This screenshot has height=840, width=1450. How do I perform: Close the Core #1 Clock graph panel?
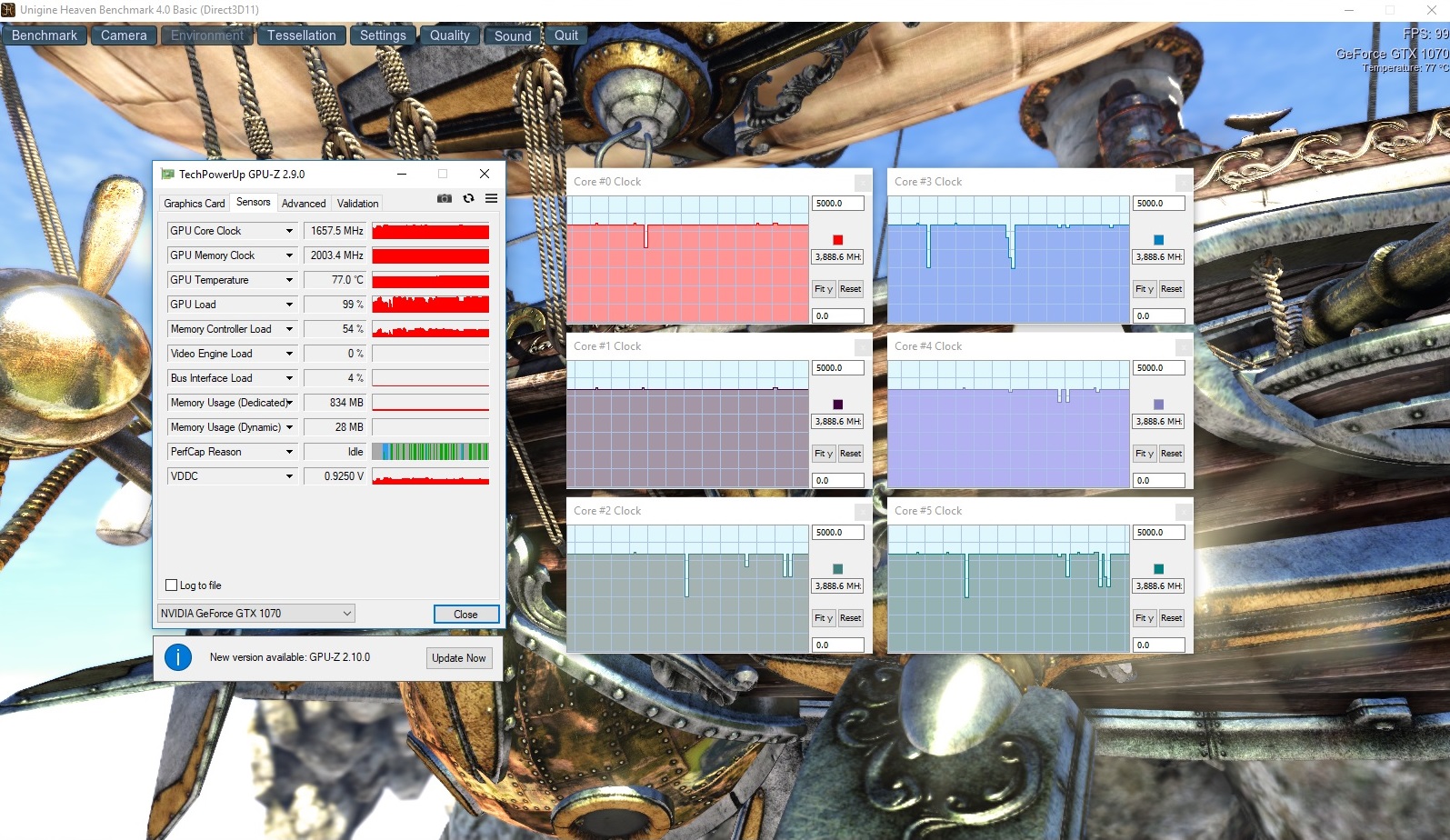[863, 346]
